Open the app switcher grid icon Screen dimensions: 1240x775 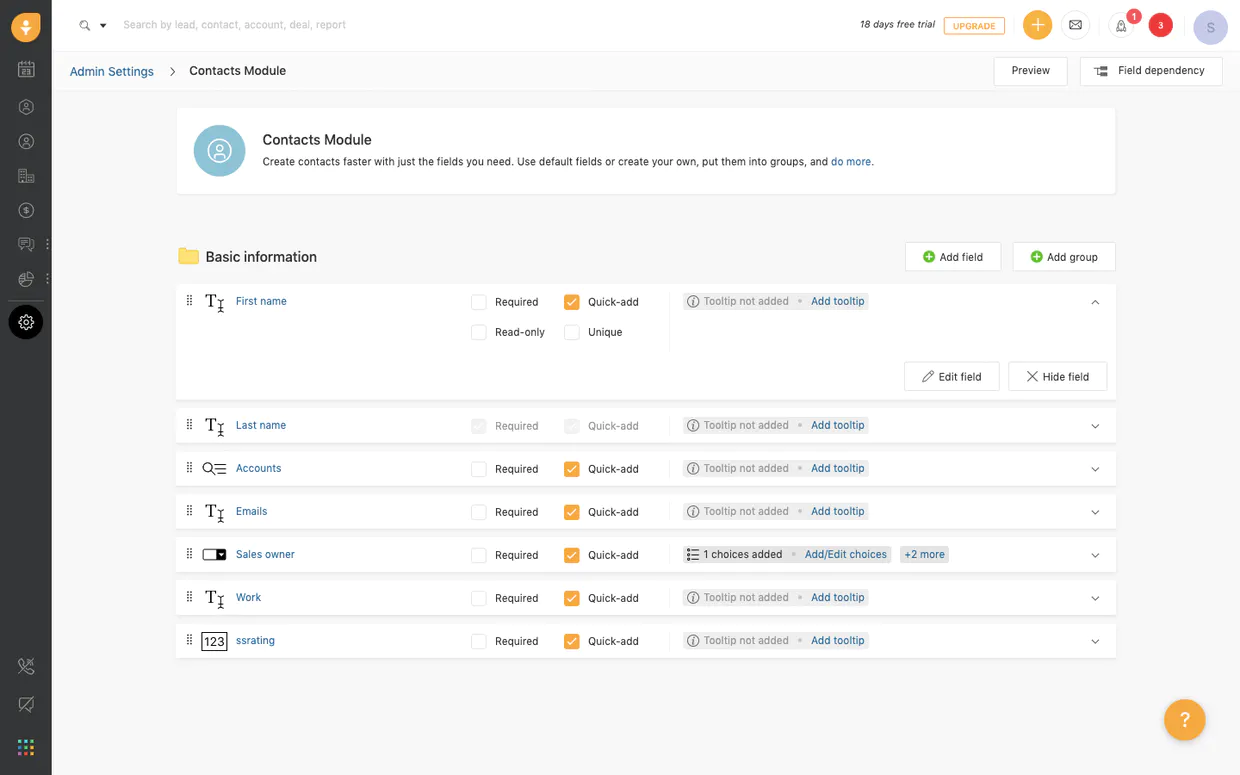click(x=26, y=747)
